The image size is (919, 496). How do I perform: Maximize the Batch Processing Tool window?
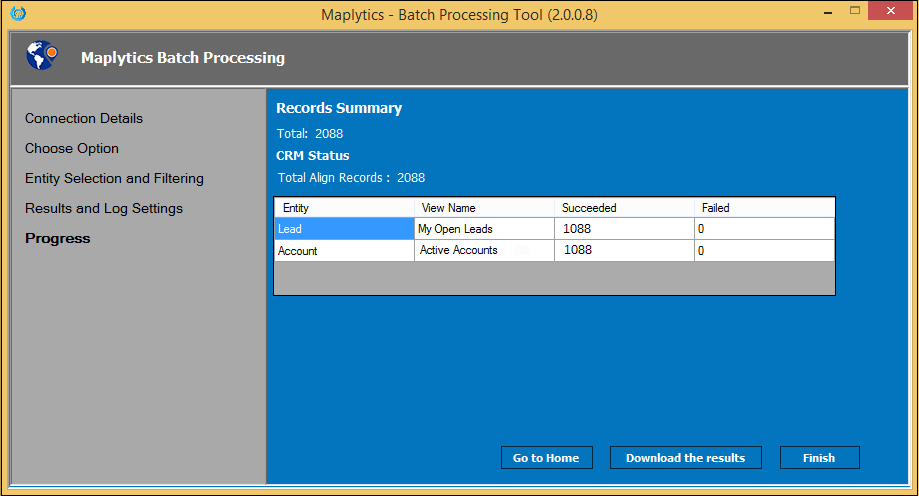855,11
